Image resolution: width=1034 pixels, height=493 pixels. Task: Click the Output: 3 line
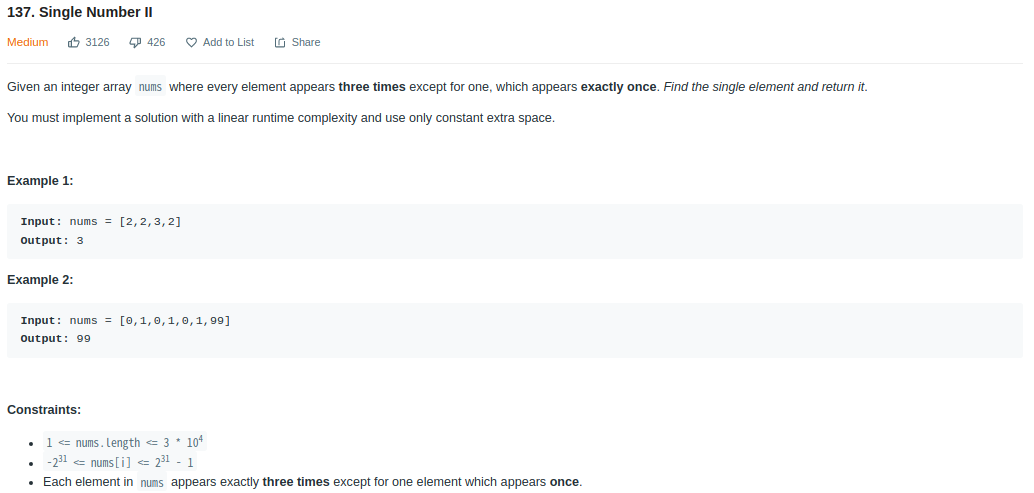click(x=52, y=241)
